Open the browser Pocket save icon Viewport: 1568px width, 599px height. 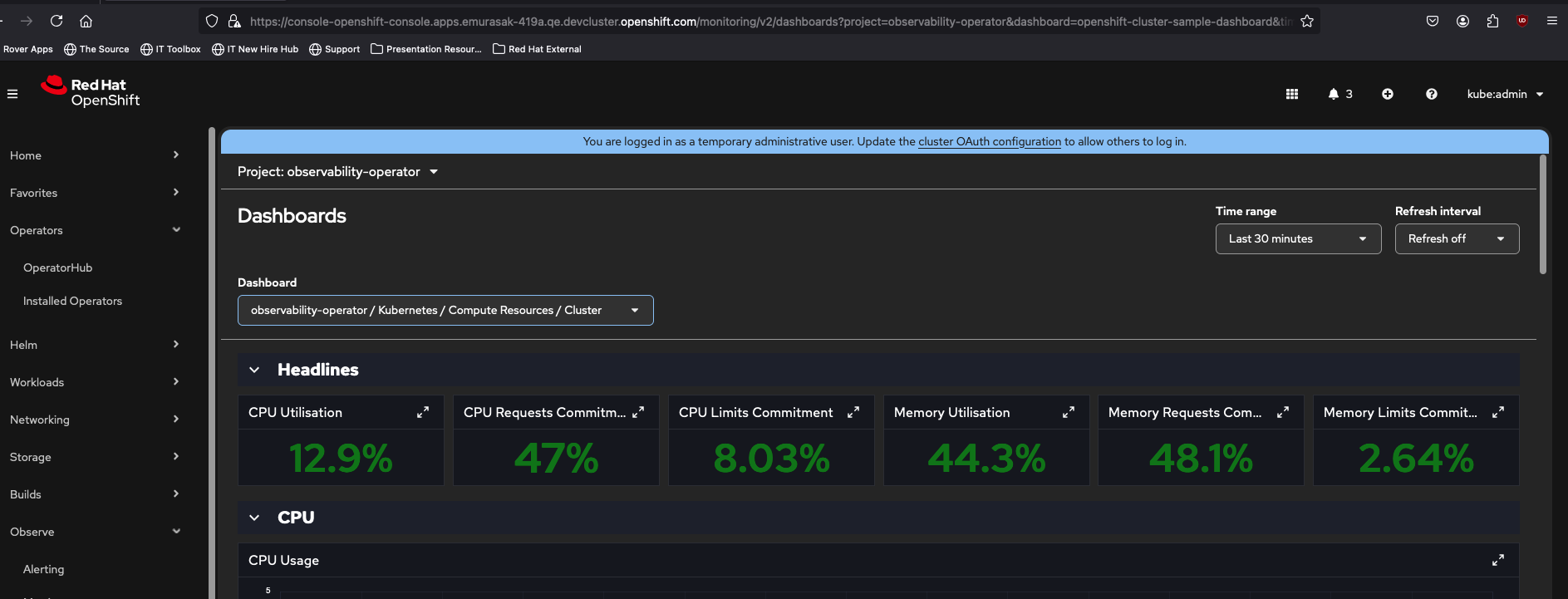(1433, 21)
